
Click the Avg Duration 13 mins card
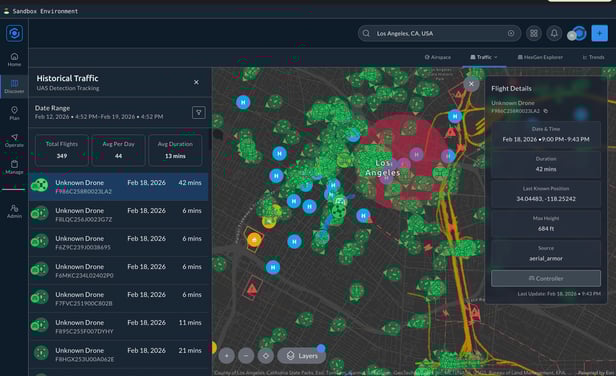coord(175,150)
